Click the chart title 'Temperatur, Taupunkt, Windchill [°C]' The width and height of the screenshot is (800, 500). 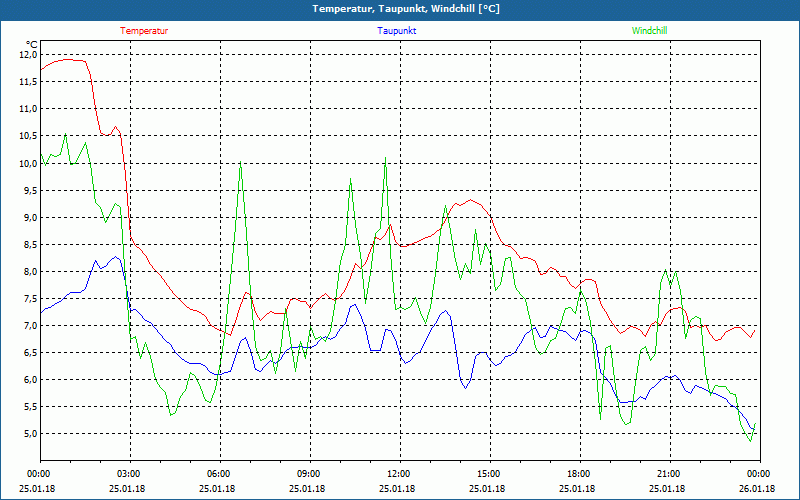406,9
